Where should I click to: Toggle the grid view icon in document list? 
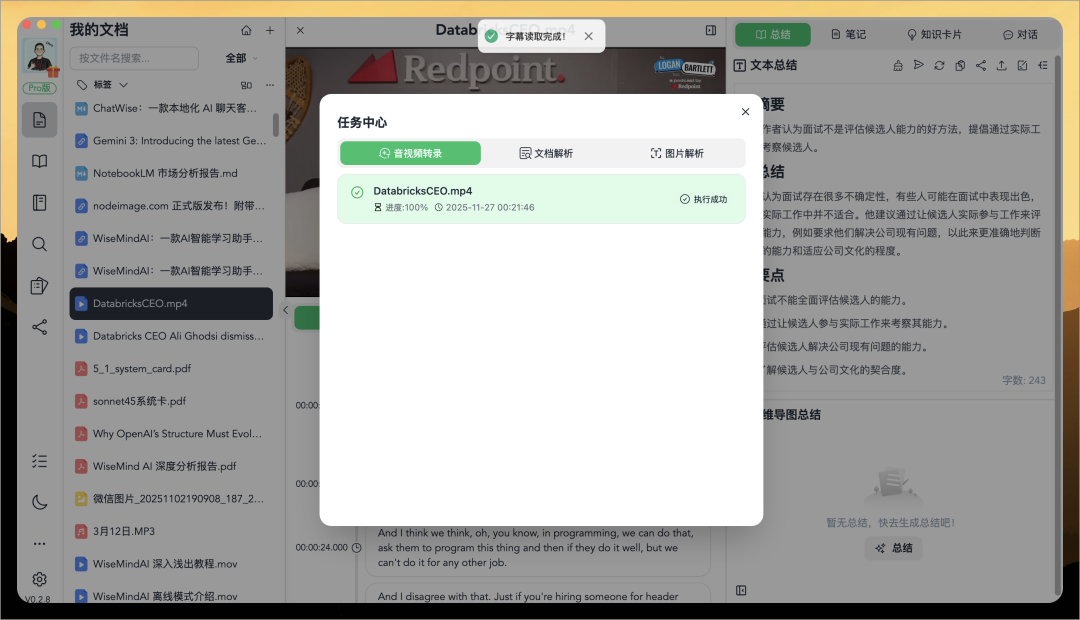click(x=246, y=85)
